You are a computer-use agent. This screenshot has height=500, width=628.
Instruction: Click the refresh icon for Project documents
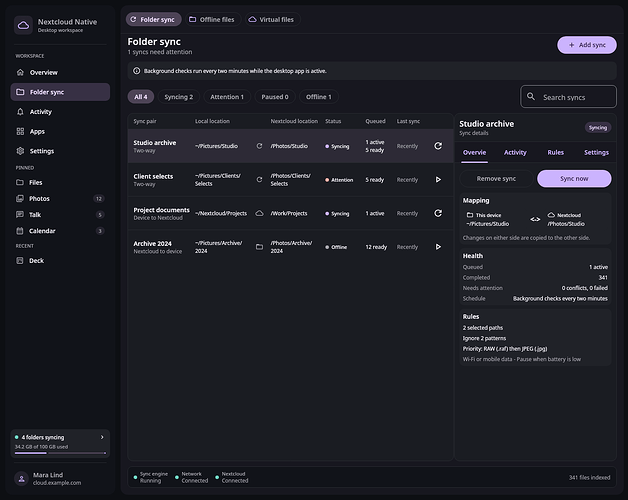tap(438, 213)
